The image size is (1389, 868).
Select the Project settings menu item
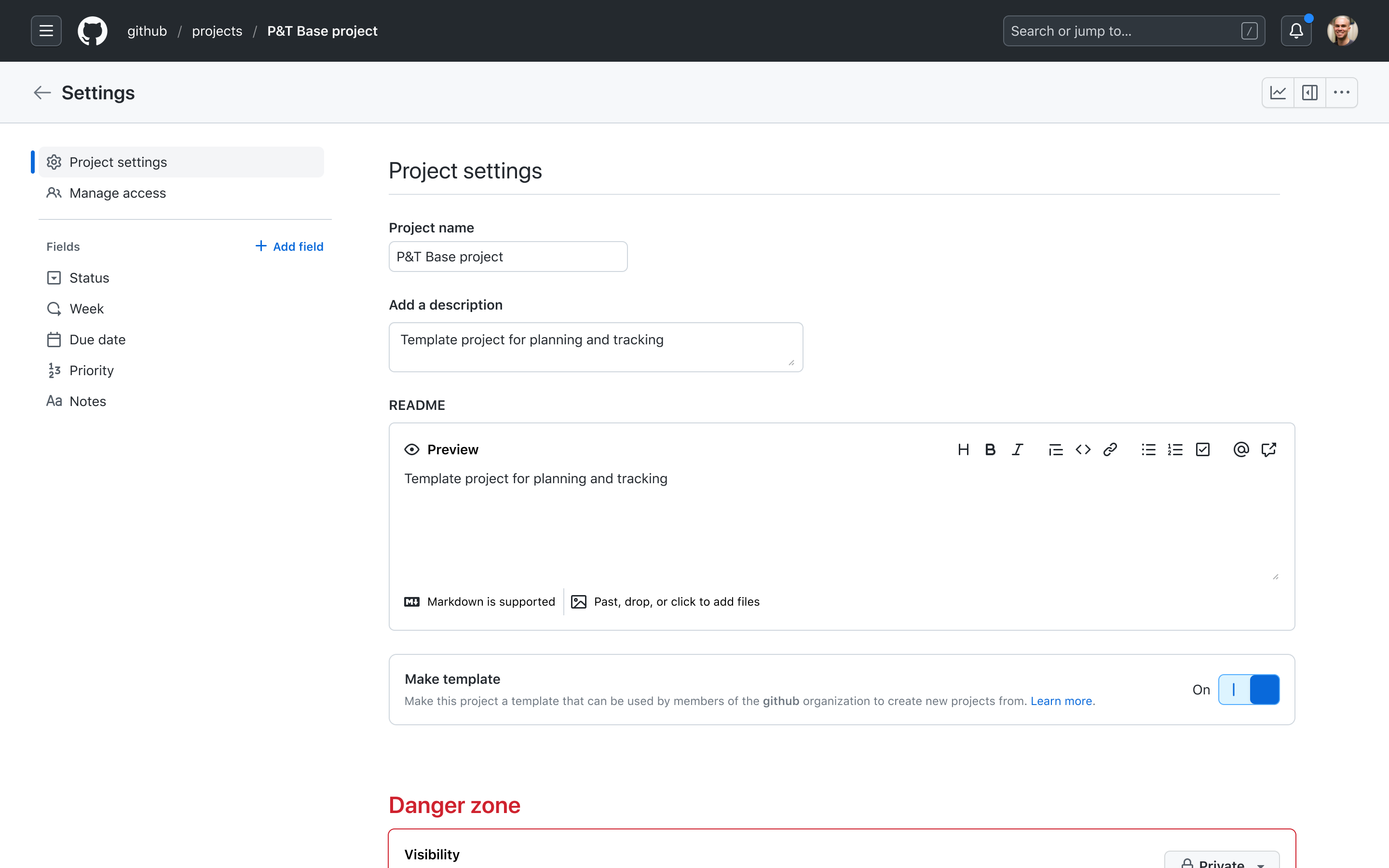point(118,162)
